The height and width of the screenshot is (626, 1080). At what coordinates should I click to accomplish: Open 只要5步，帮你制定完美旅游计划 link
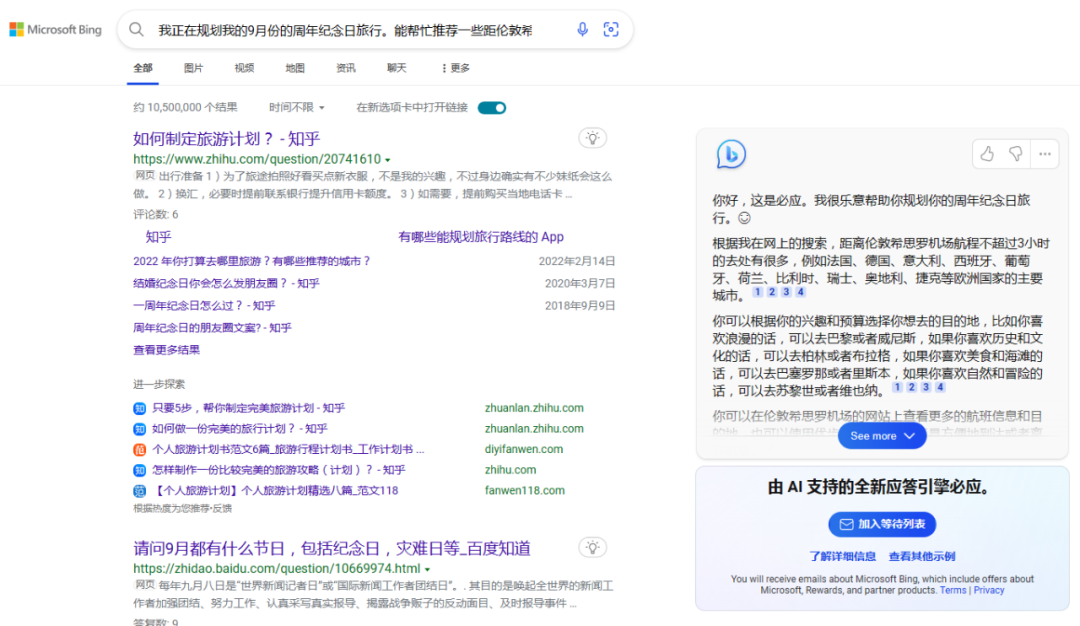coord(249,408)
